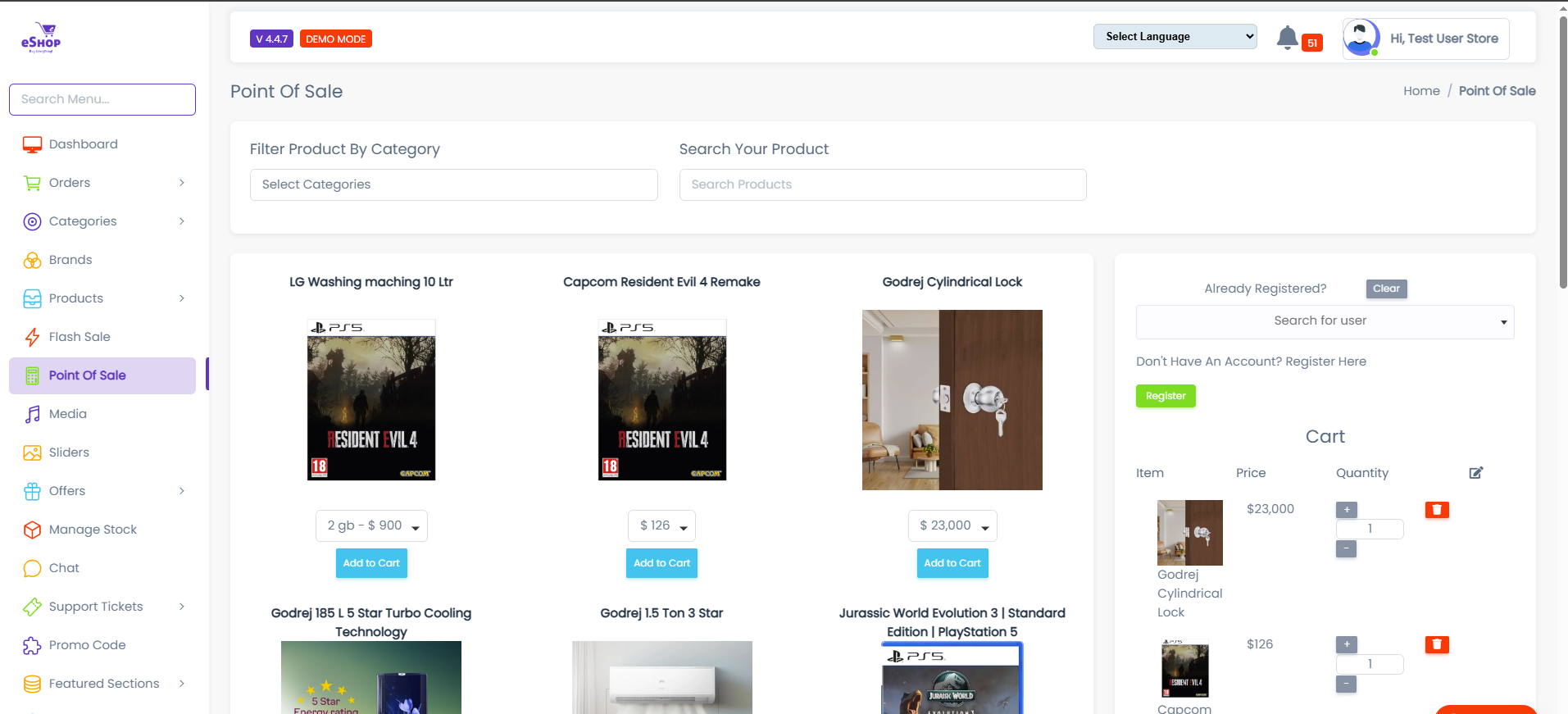
Task: Click the Promo Code puzzle icon
Action: click(32, 645)
